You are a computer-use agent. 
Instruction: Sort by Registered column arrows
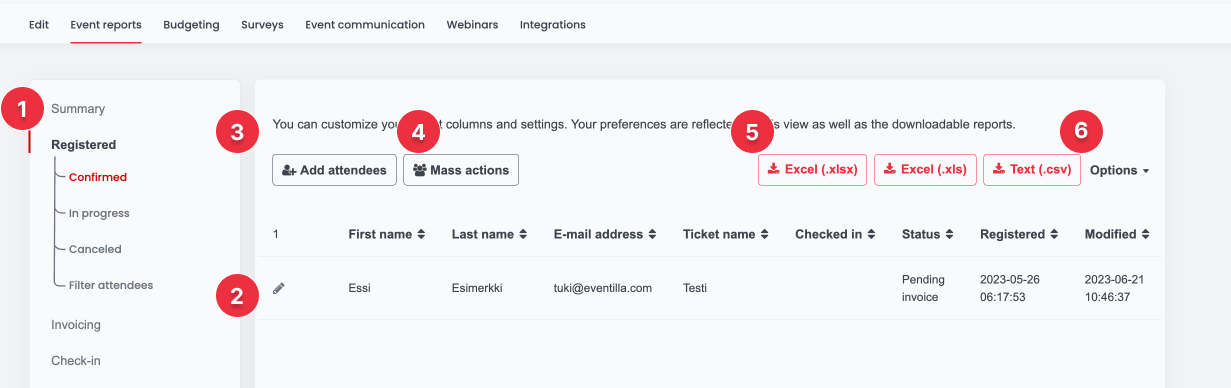(x=1054, y=234)
